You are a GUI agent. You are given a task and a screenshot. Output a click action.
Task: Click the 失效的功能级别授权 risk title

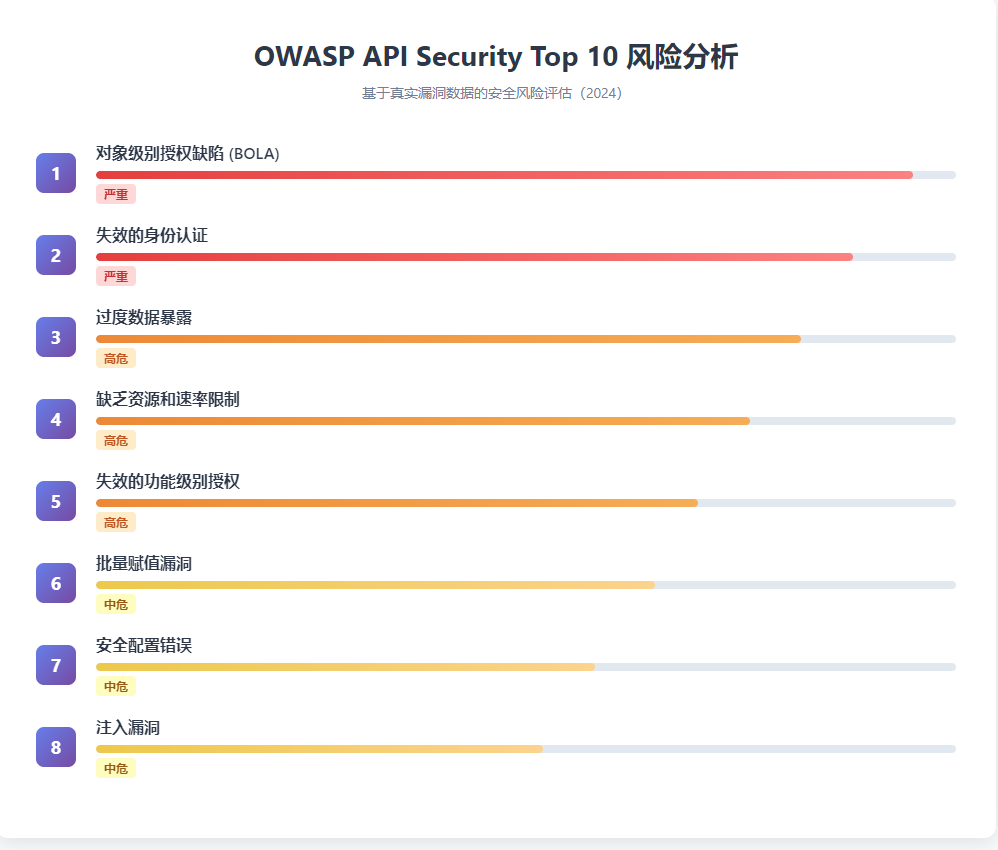pos(168,481)
